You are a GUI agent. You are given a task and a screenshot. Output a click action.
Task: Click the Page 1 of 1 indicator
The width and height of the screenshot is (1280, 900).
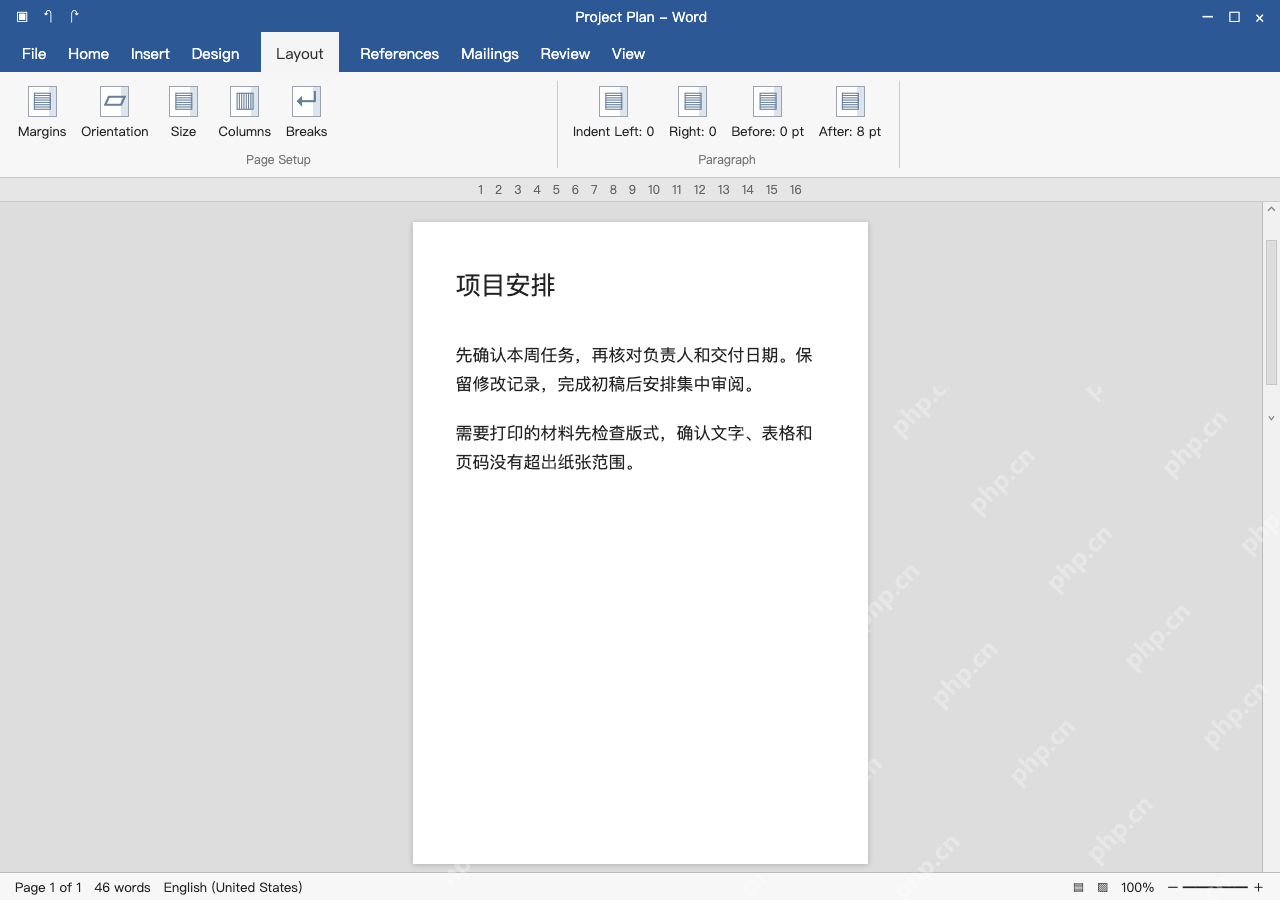click(48, 888)
